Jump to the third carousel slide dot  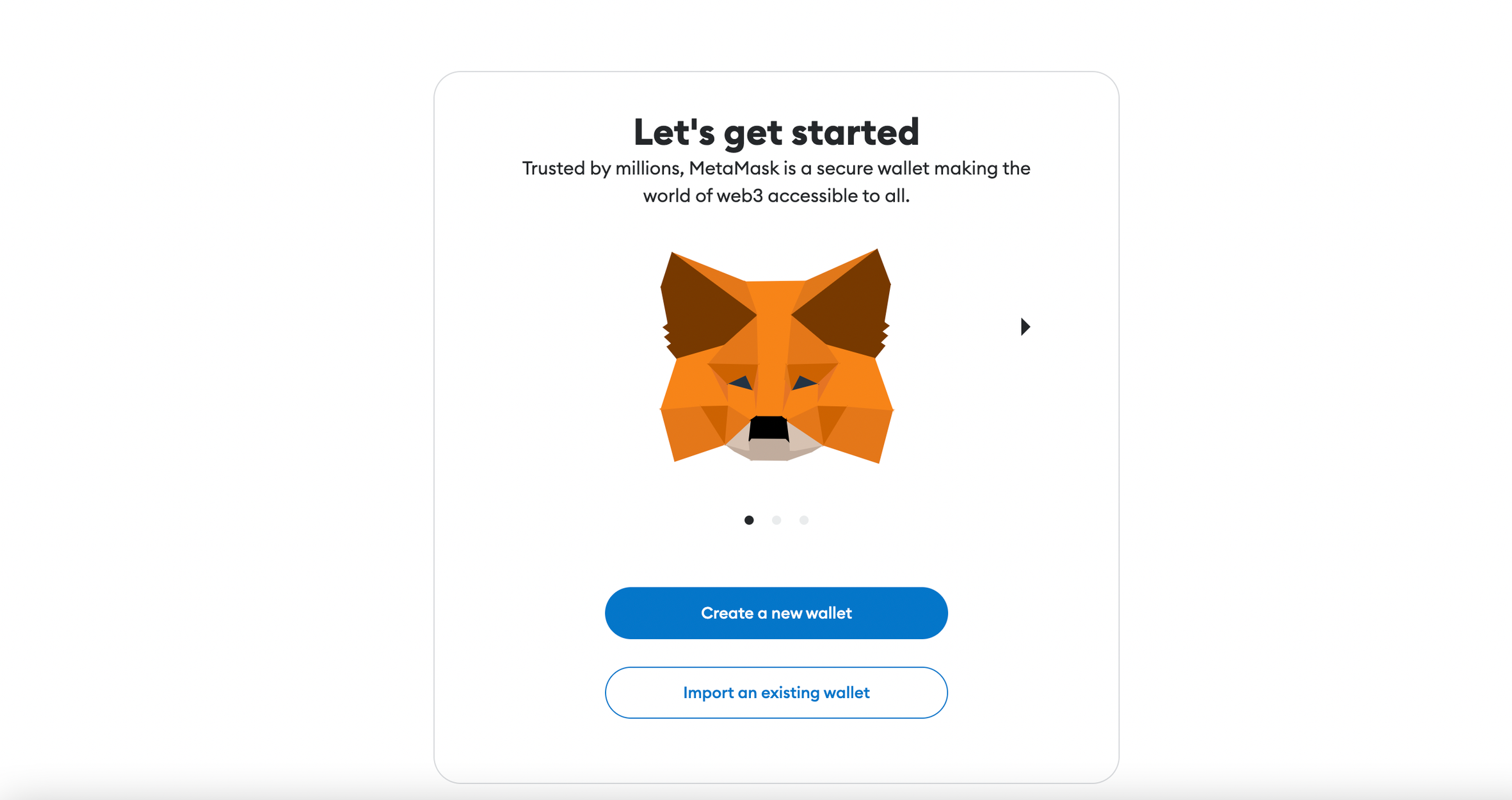click(x=804, y=520)
